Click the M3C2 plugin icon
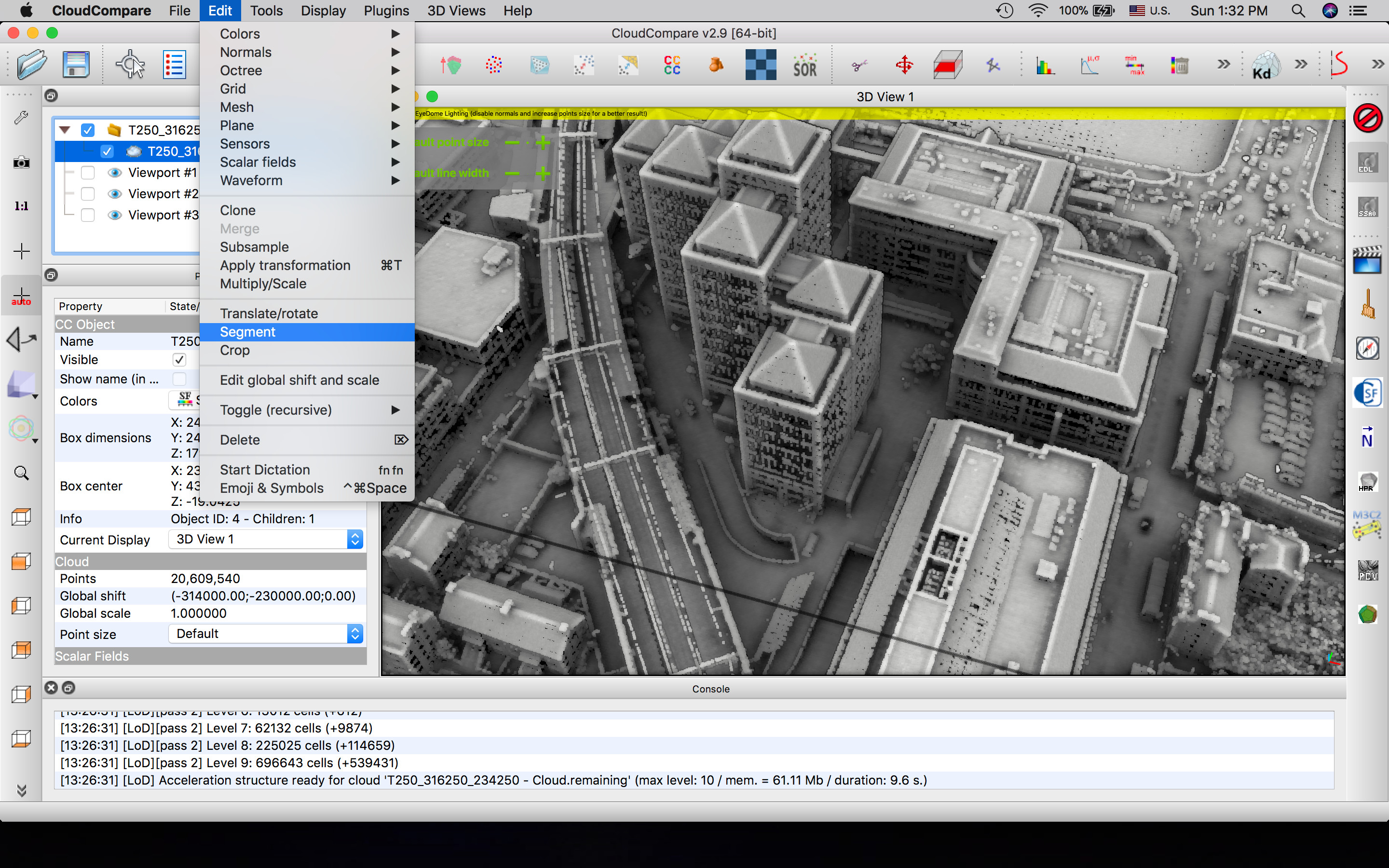Screen dimensions: 1389x868 point(1367,524)
